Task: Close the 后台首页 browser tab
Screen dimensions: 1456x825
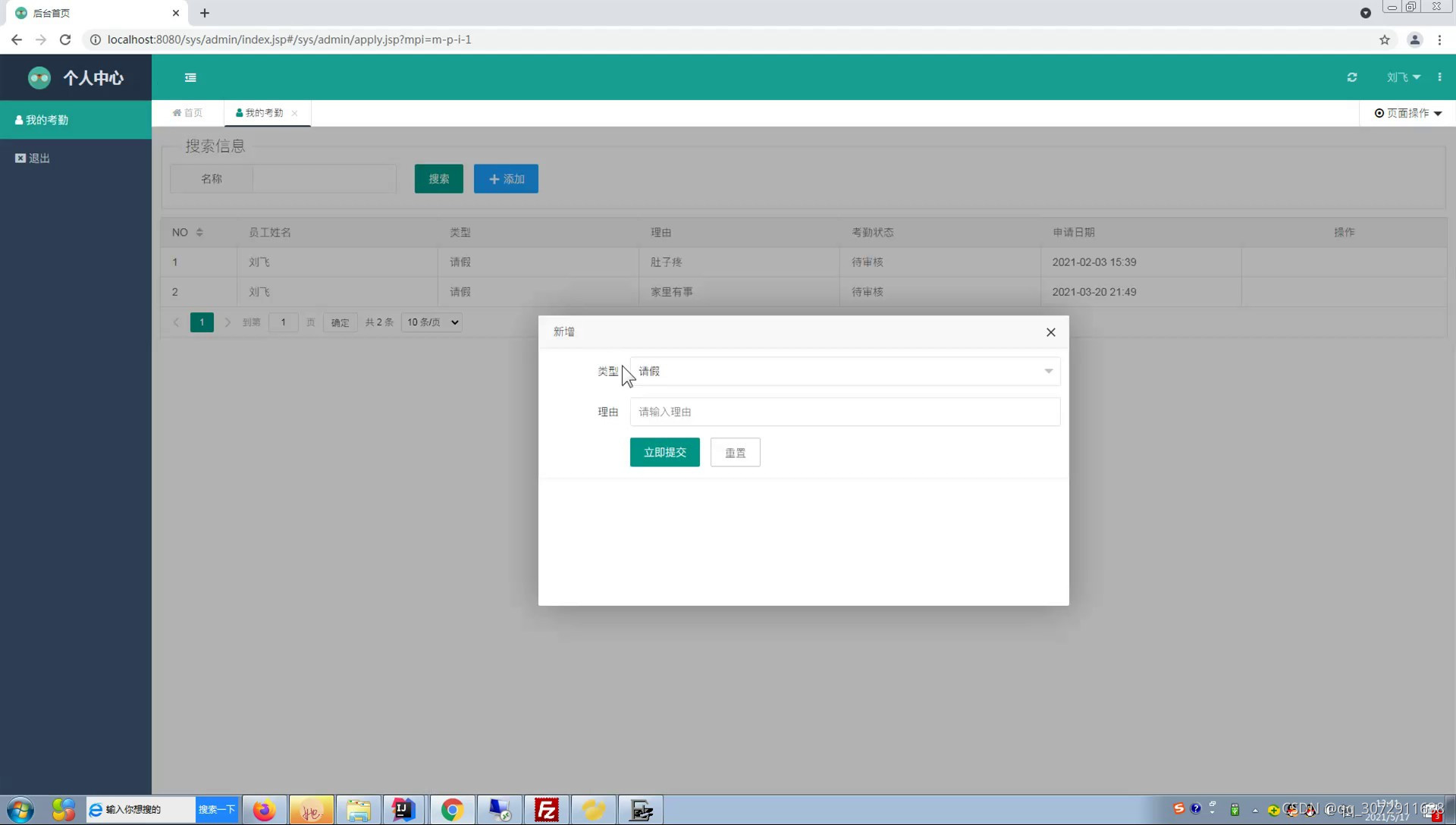Action: (176, 13)
